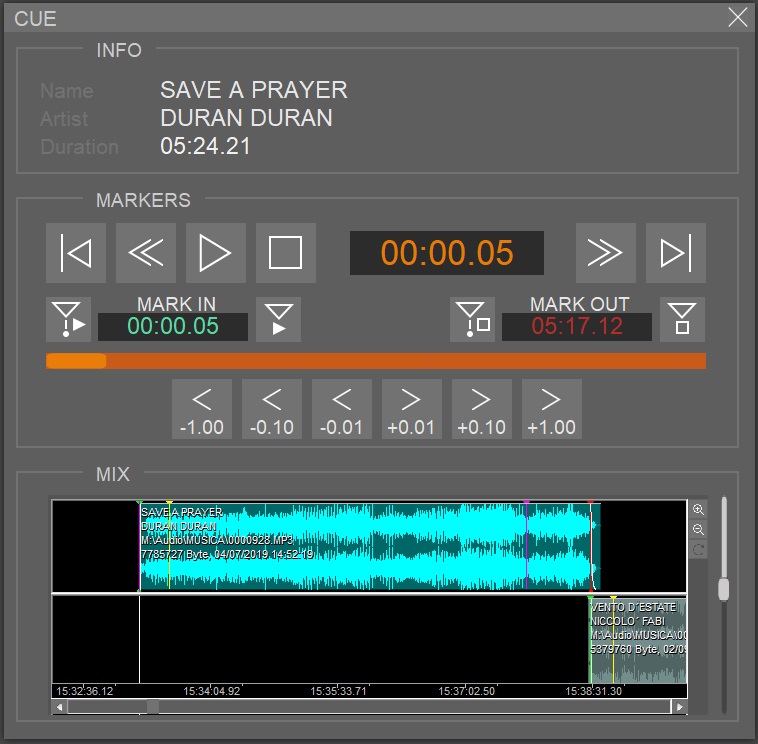The height and width of the screenshot is (744, 758).
Task: Play the cued track
Action: pyautogui.click(x=216, y=253)
